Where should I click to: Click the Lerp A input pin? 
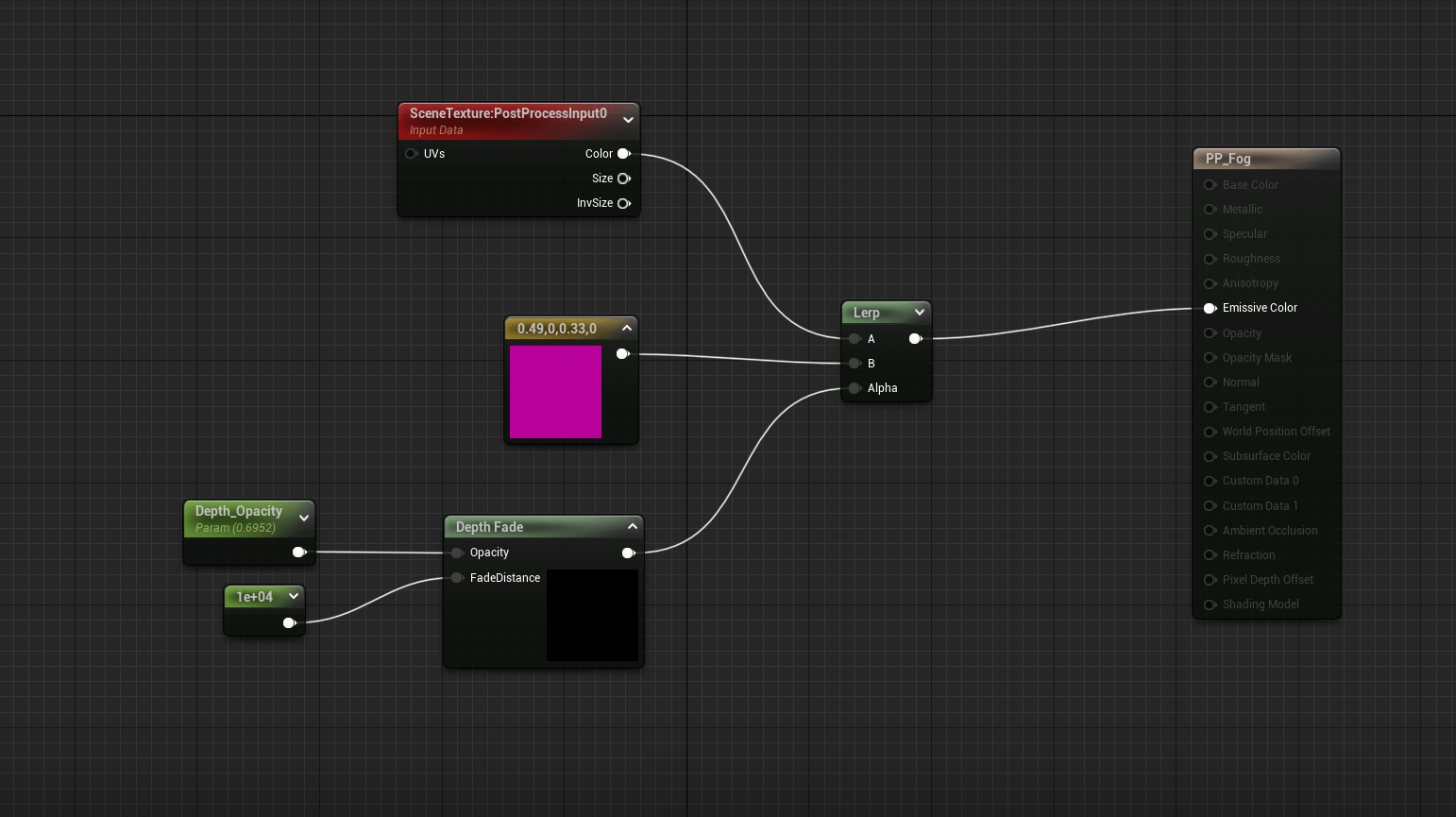point(855,339)
